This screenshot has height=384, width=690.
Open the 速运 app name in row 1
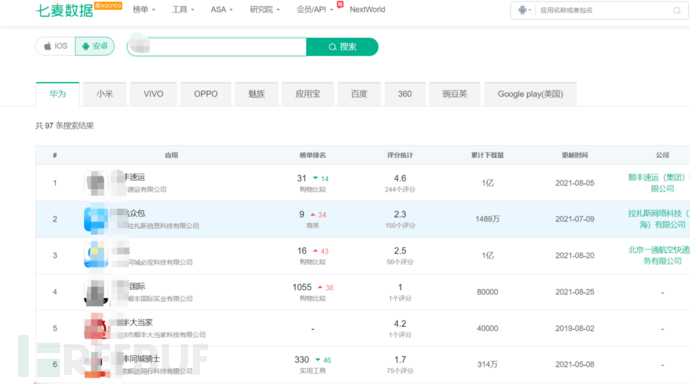134,177
